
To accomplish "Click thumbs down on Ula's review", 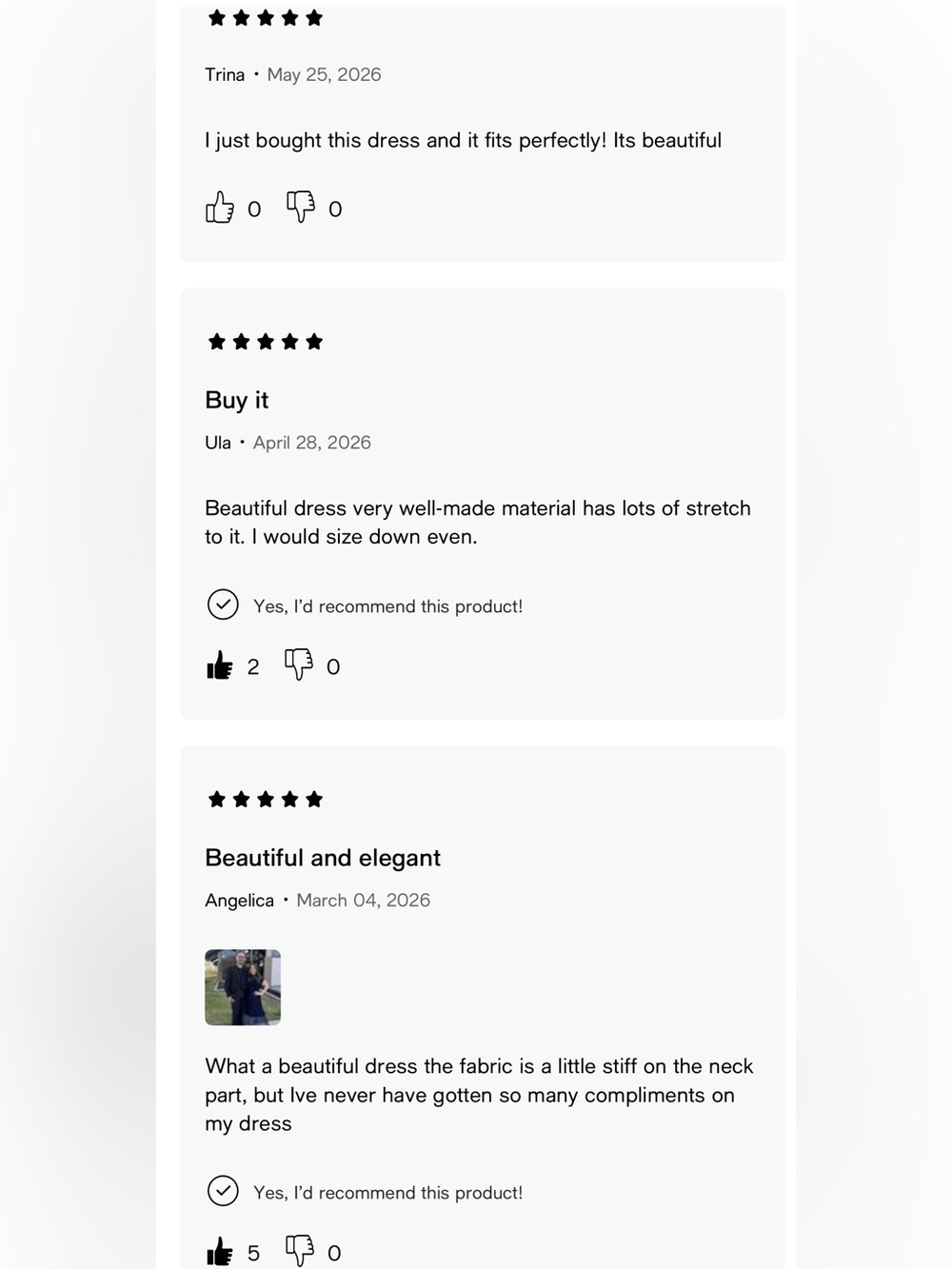I will pyautogui.click(x=299, y=665).
